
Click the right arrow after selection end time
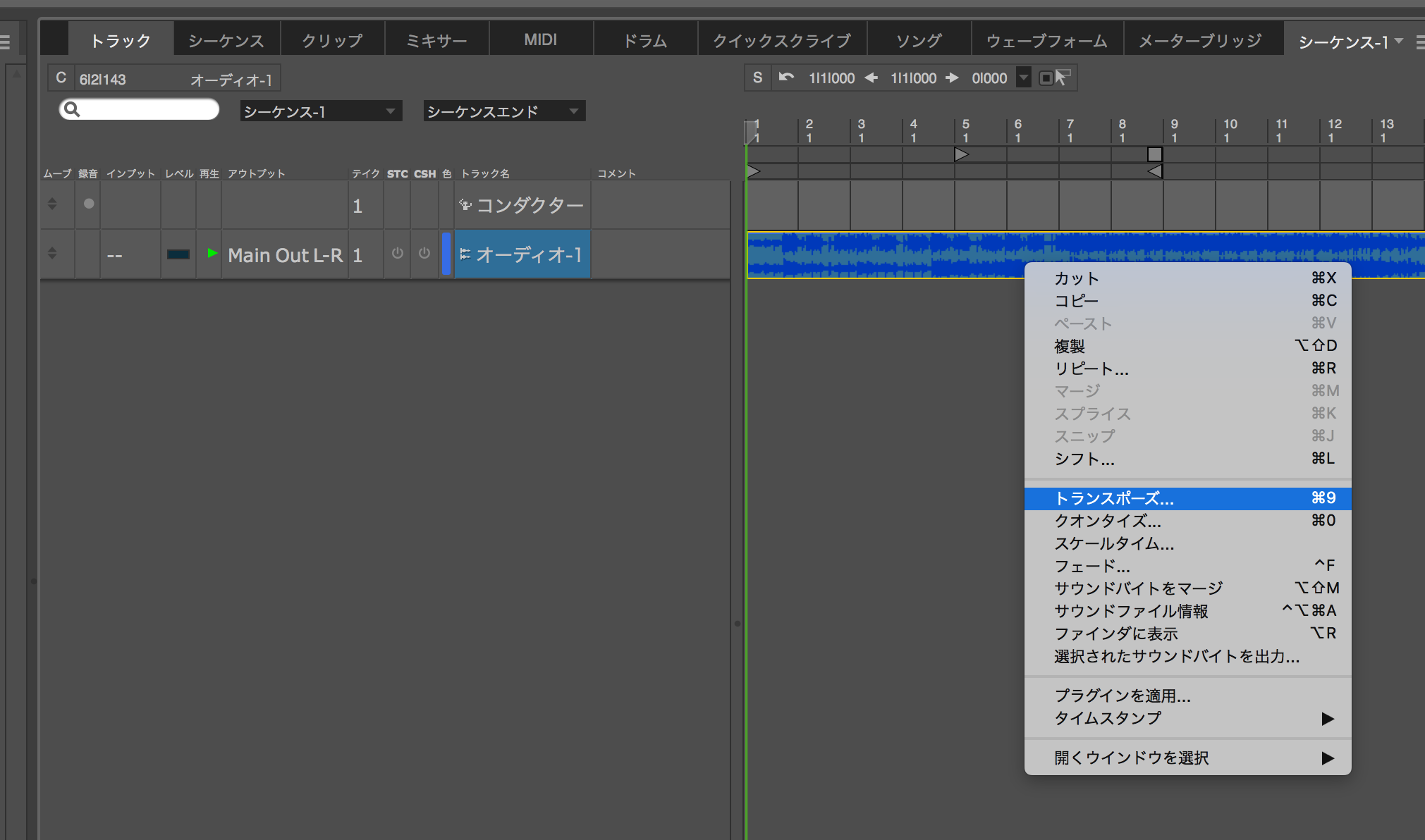[x=953, y=78]
